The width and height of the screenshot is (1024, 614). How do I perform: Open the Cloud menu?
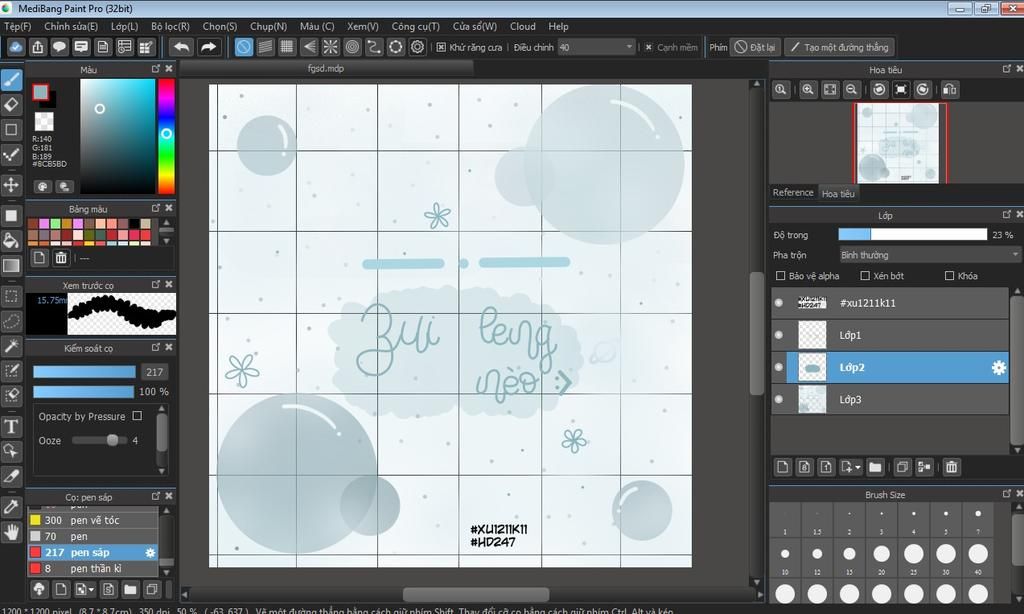(522, 26)
